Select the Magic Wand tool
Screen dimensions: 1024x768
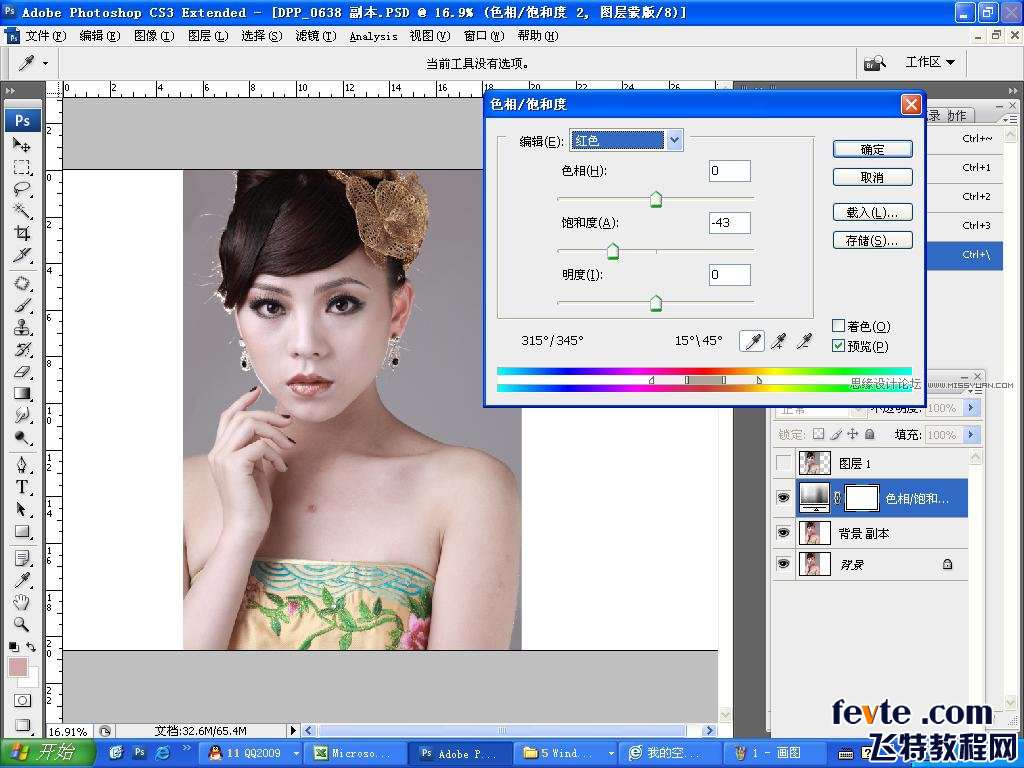click(22, 211)
